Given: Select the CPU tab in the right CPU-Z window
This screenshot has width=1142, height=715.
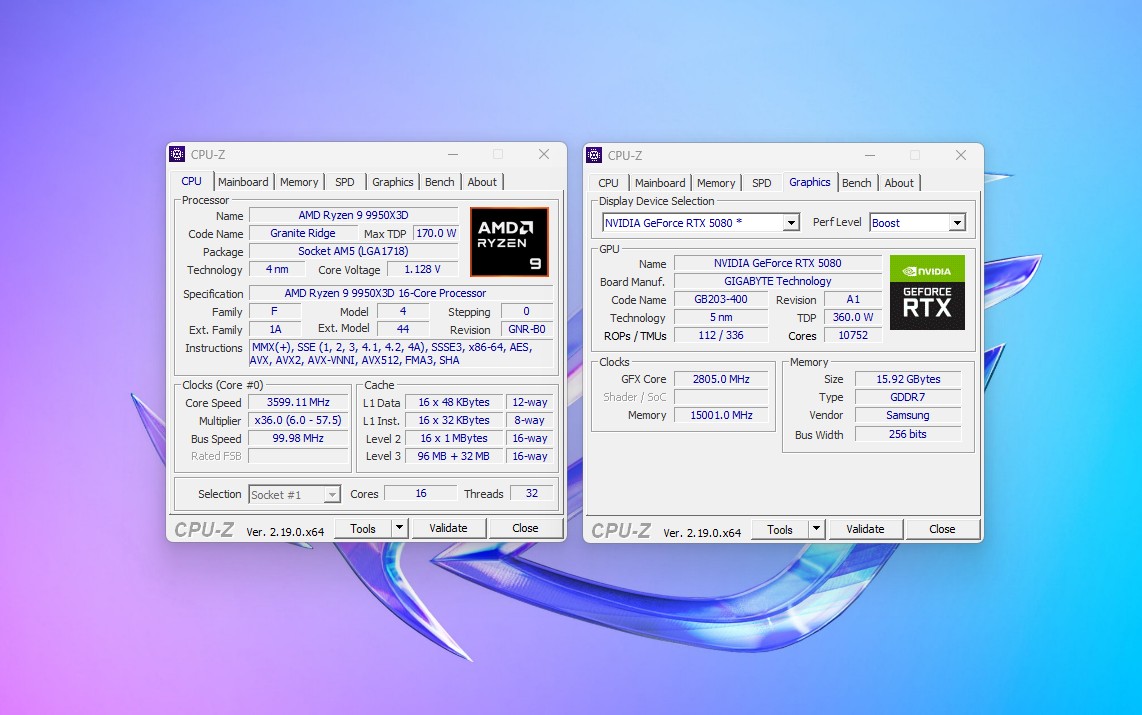Looking at the screenshot, I should (608, 183).
